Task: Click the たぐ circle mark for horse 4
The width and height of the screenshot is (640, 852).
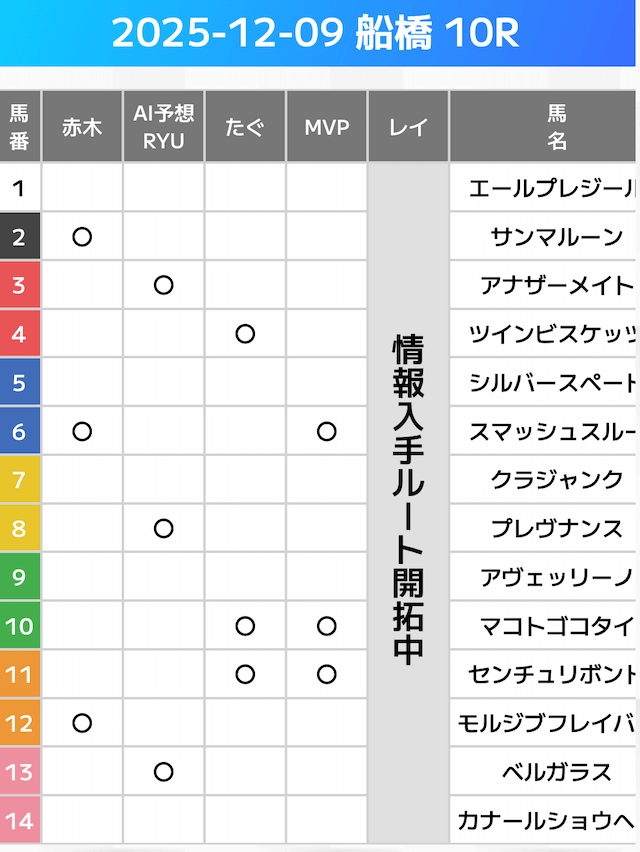Action: click(x=245, y=334)
